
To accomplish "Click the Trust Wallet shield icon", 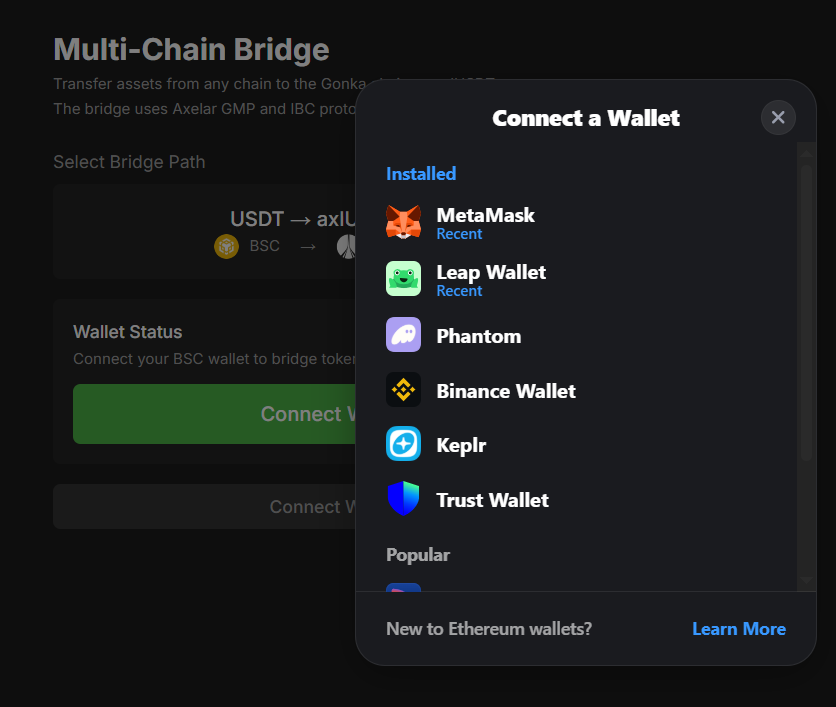I will (x=403, y=499).
